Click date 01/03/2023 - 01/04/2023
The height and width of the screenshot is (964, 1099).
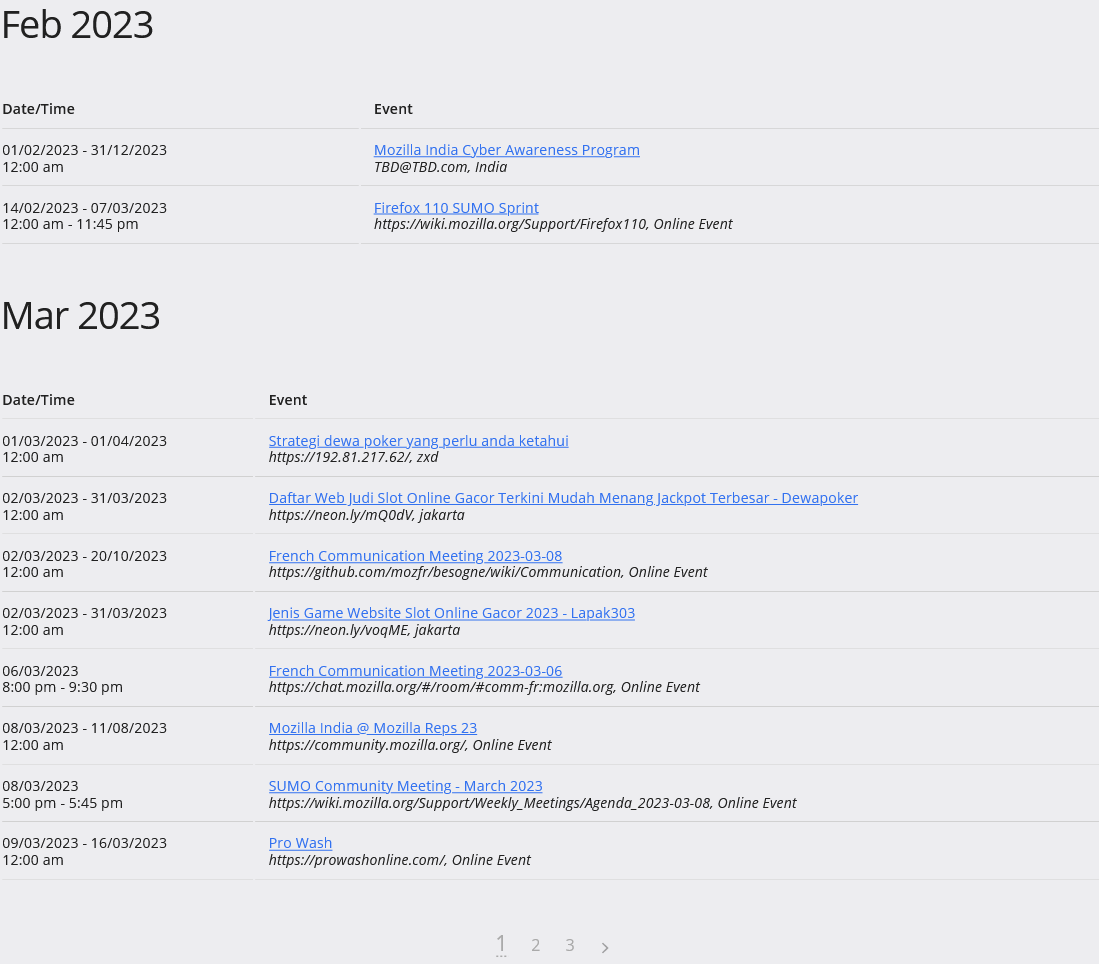point(85,441)
